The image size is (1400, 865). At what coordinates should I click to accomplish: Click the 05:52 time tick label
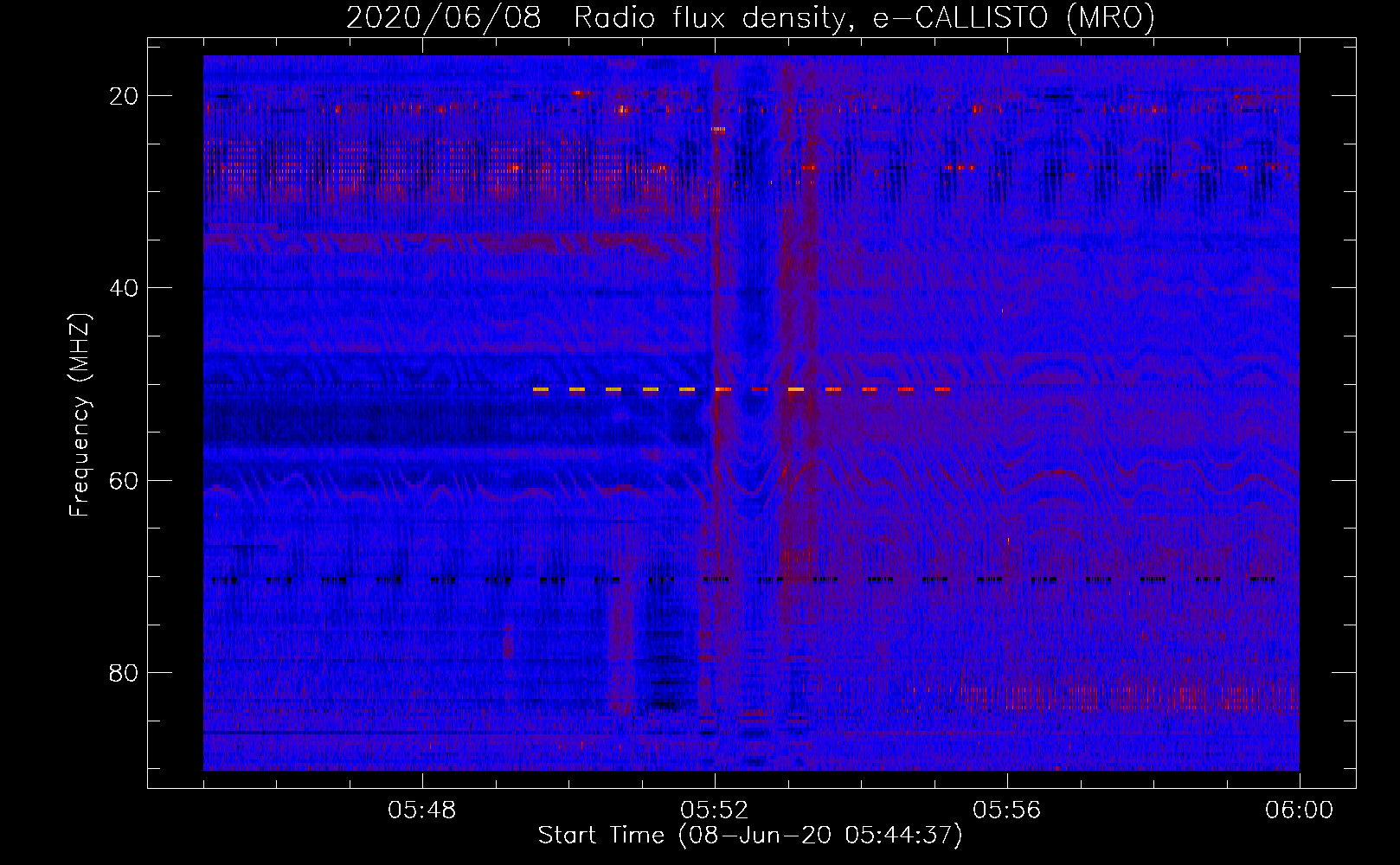click(x=715, y=810)
